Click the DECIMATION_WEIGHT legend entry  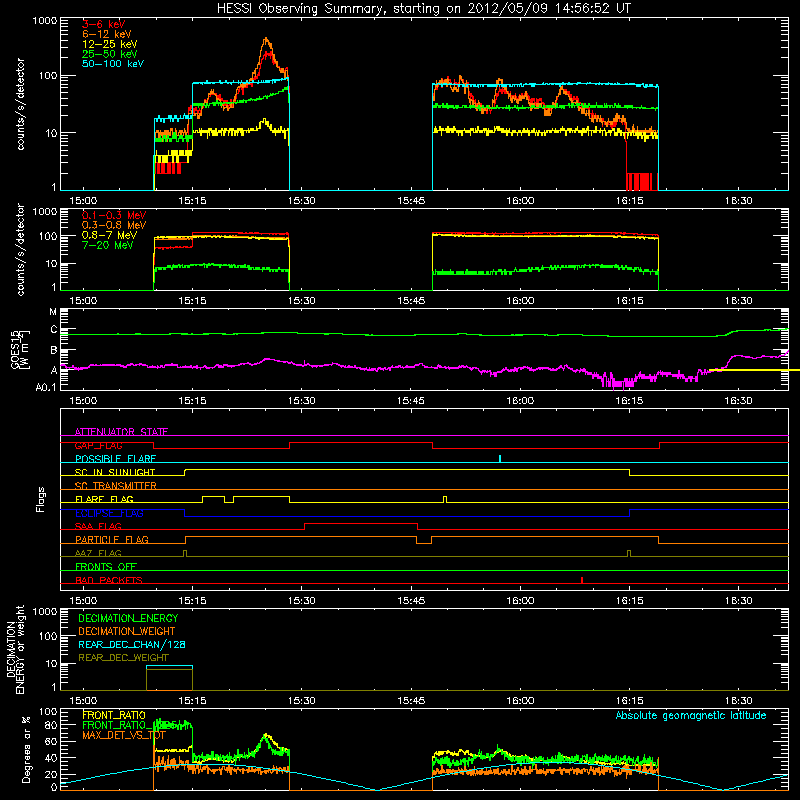point(127,632)
